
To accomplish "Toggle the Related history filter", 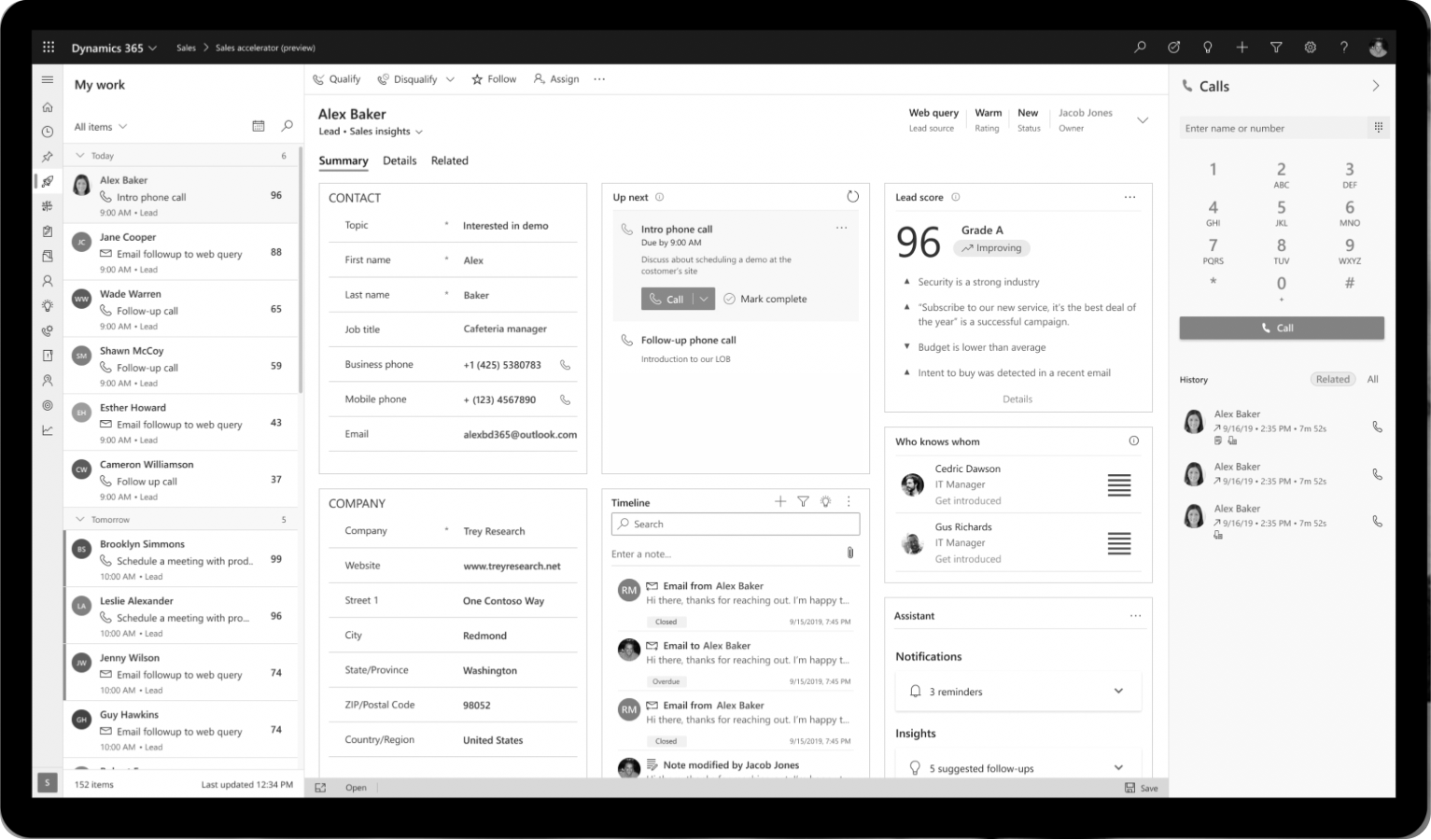I will 1332,379.
